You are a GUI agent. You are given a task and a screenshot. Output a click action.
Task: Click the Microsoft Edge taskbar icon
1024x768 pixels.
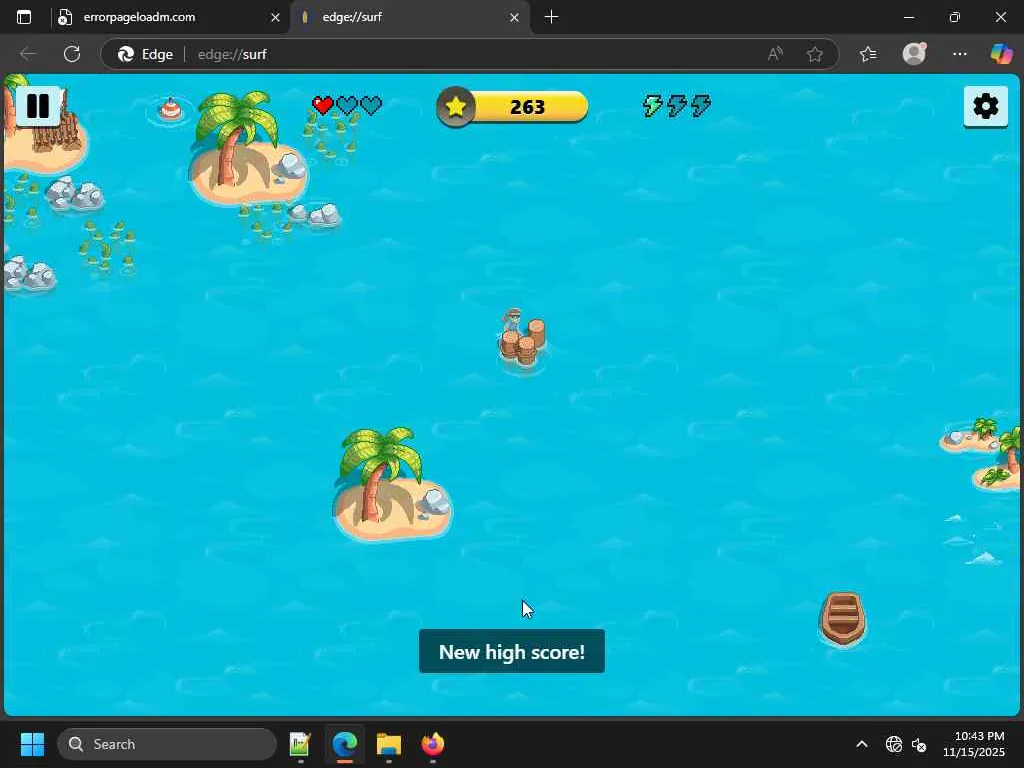345,744
